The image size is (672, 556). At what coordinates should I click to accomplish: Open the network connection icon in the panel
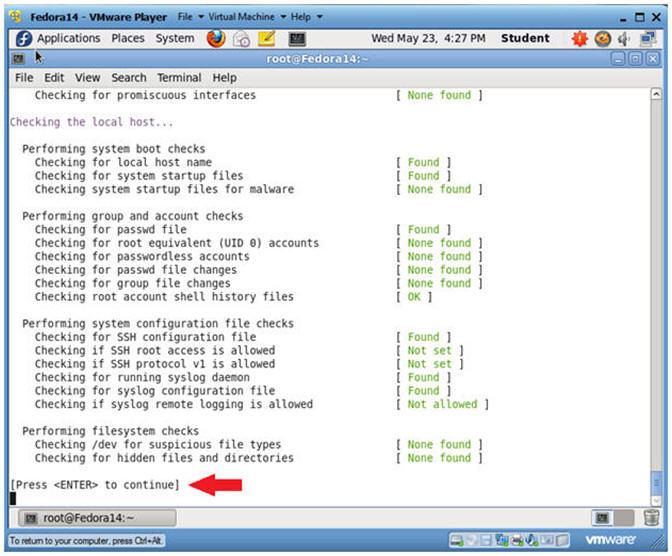tap(648, 39)
